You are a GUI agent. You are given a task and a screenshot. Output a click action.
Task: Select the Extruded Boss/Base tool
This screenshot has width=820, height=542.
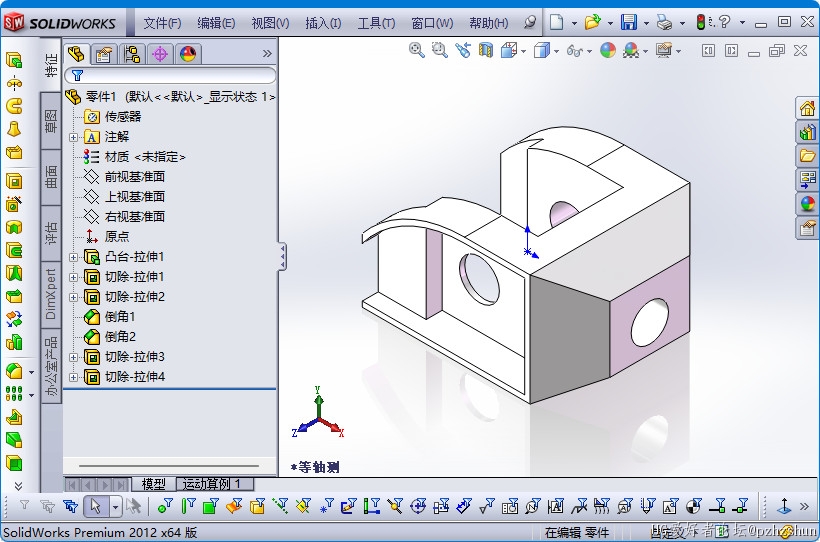point(14,60)
